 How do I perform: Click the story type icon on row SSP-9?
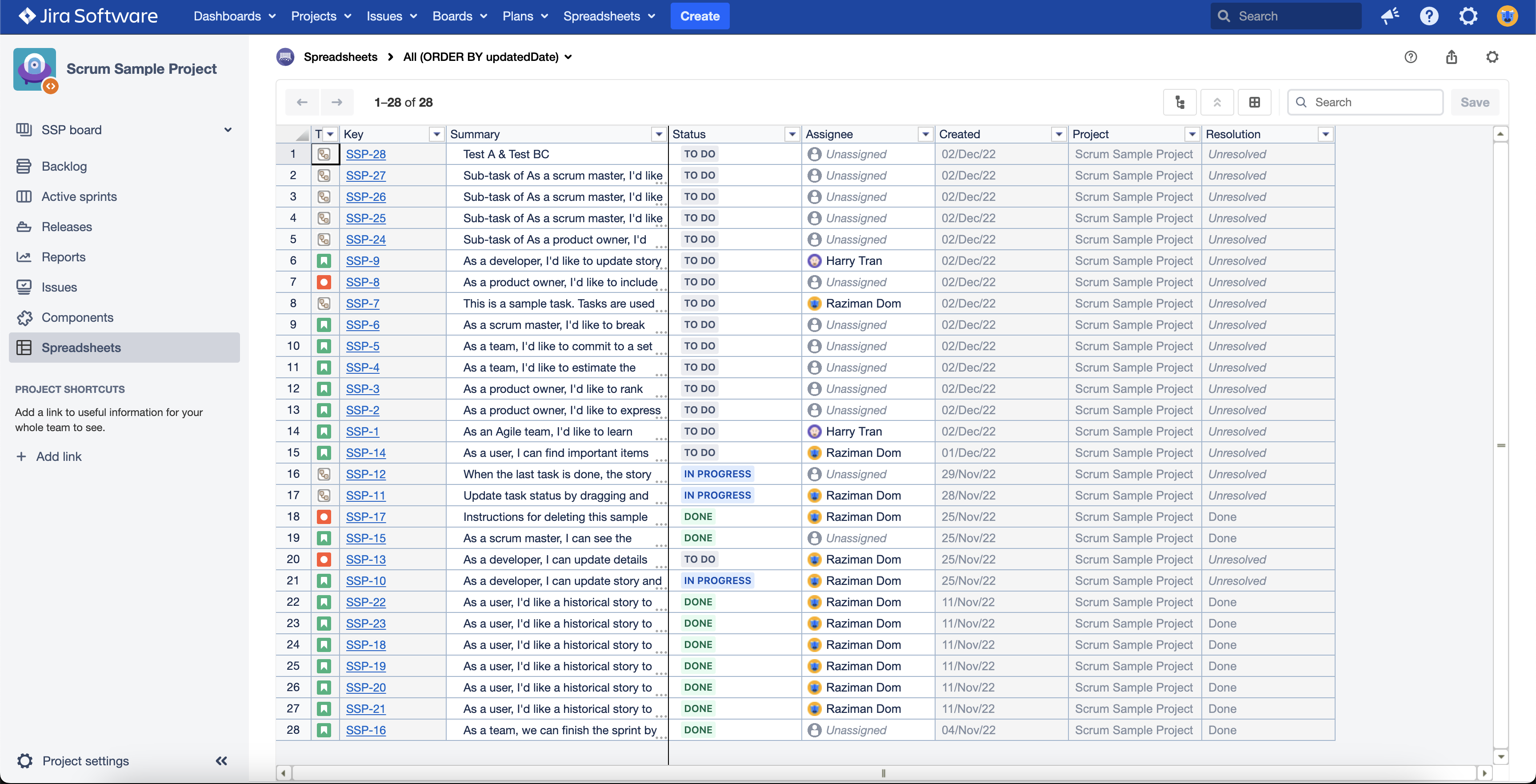[324, 260]
